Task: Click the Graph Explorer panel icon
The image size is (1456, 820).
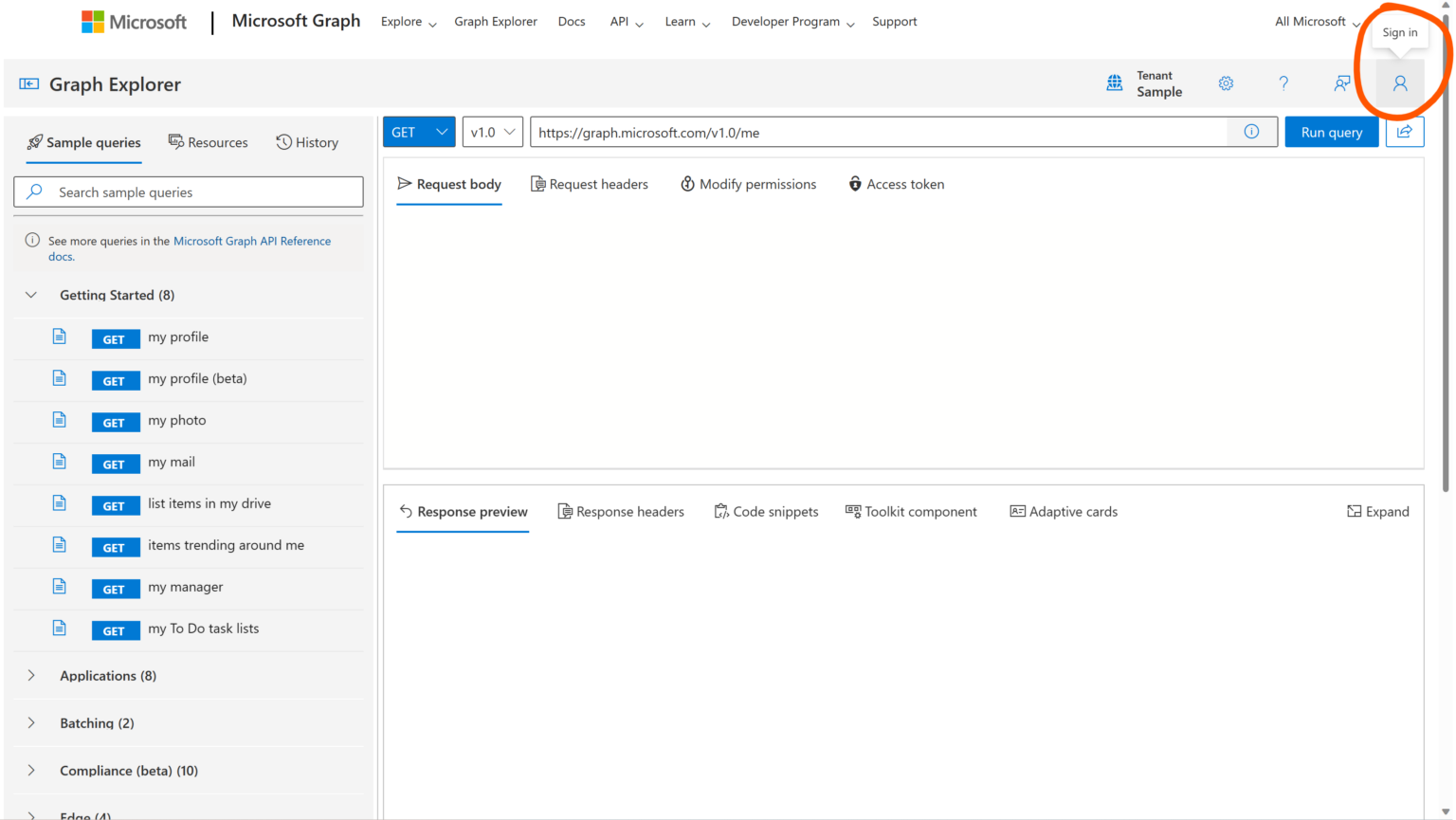Action: click(x=28, y=83)
